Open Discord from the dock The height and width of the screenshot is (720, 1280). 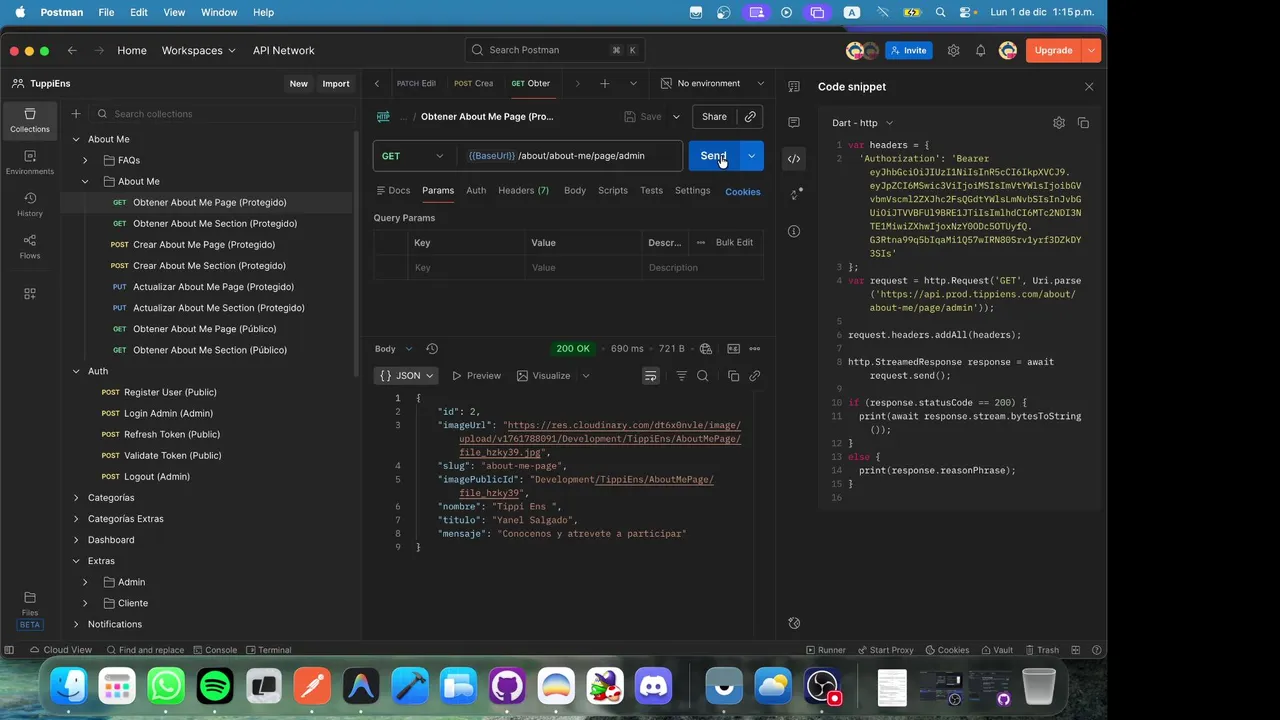click(654, 686)
